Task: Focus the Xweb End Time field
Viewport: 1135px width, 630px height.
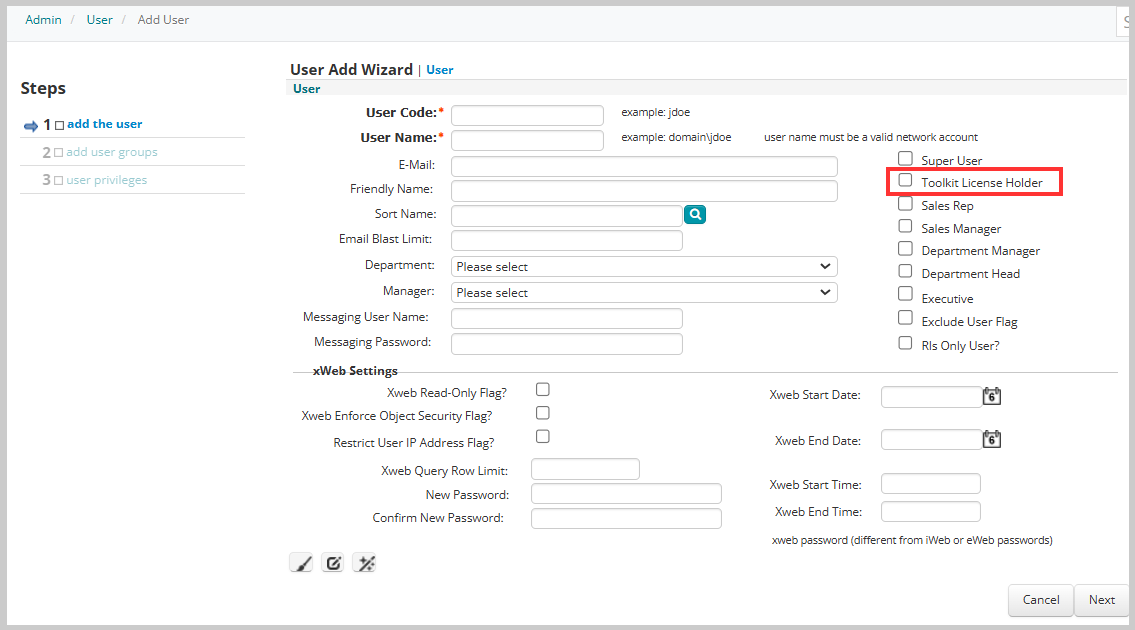Action: (931, 511)
